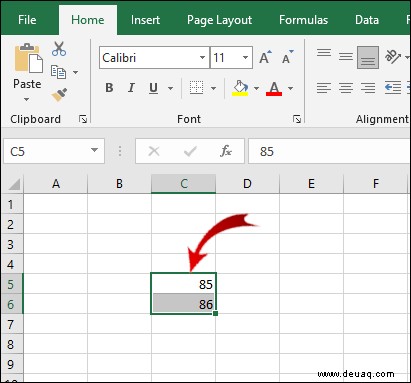The height and width of the screenshot is (383, 411).
Task: Expand the Underline style arrow
Action: (170, 88)
